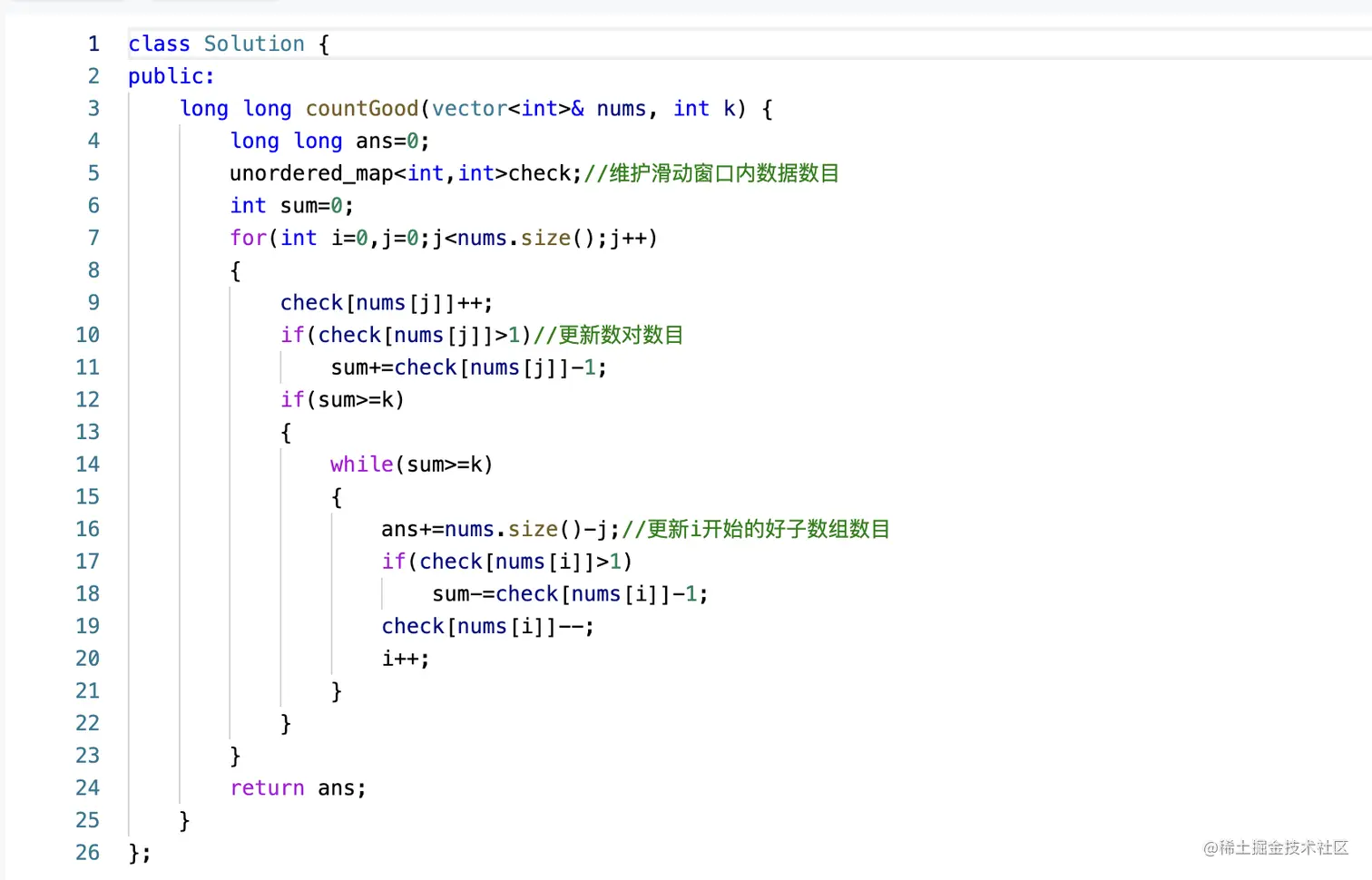Viewport: 1372px width, 880px height.
Task: Click the 'sum-=check[nums[i]]-1;' statement
Action: click(571, 594)
